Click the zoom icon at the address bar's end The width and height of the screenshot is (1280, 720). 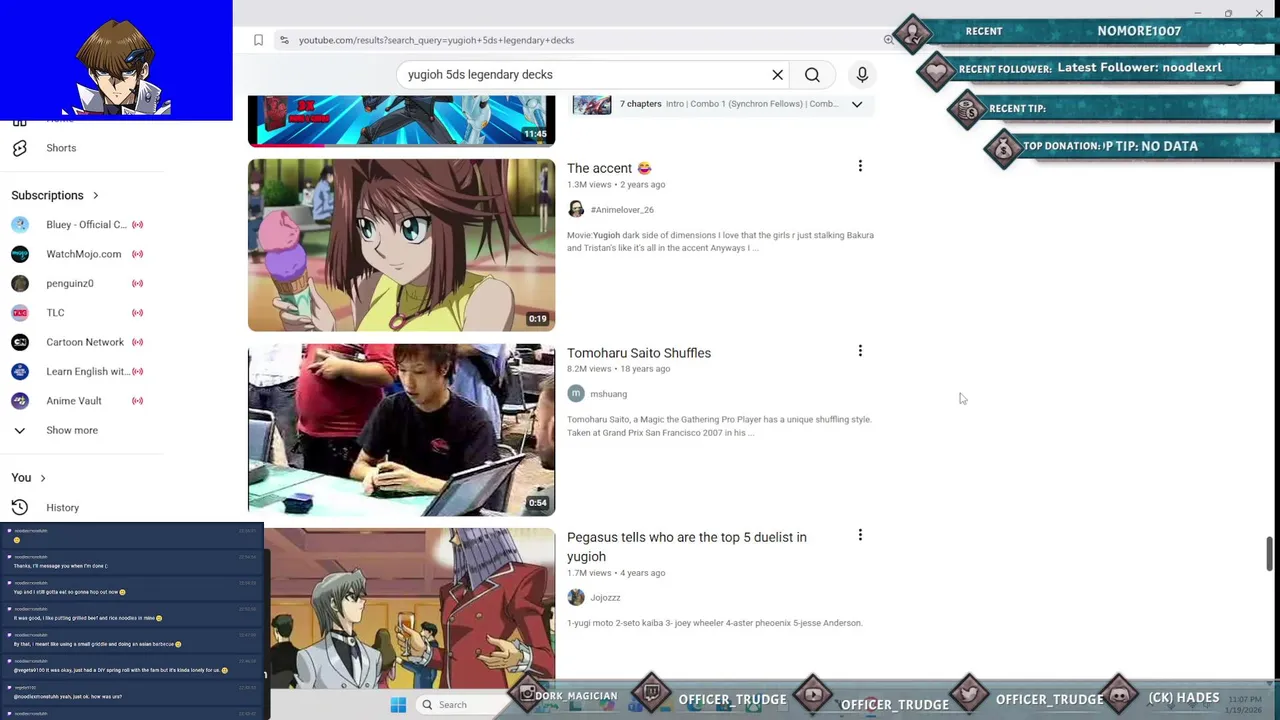[888, 40]
